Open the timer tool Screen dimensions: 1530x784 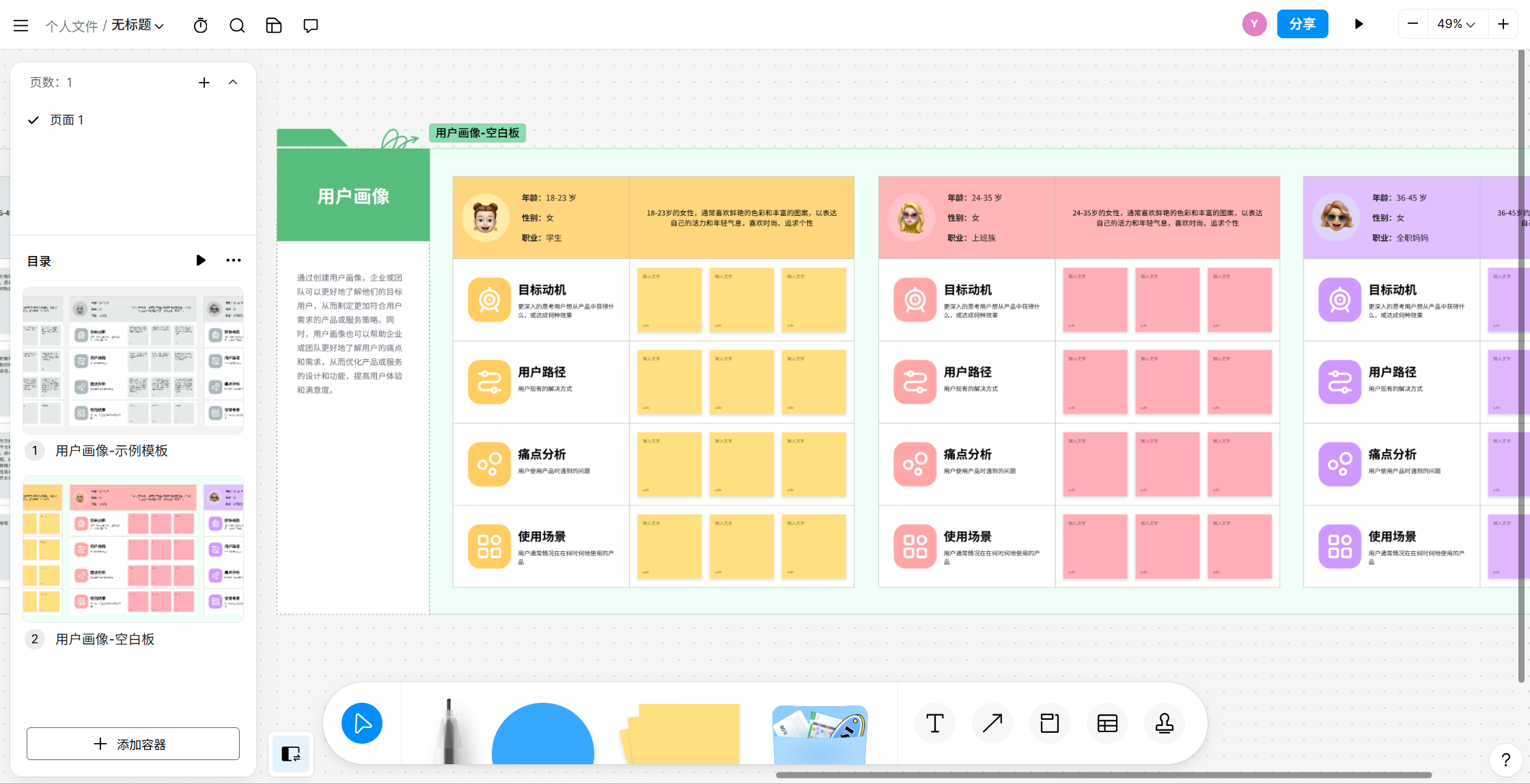pos(200,25)
